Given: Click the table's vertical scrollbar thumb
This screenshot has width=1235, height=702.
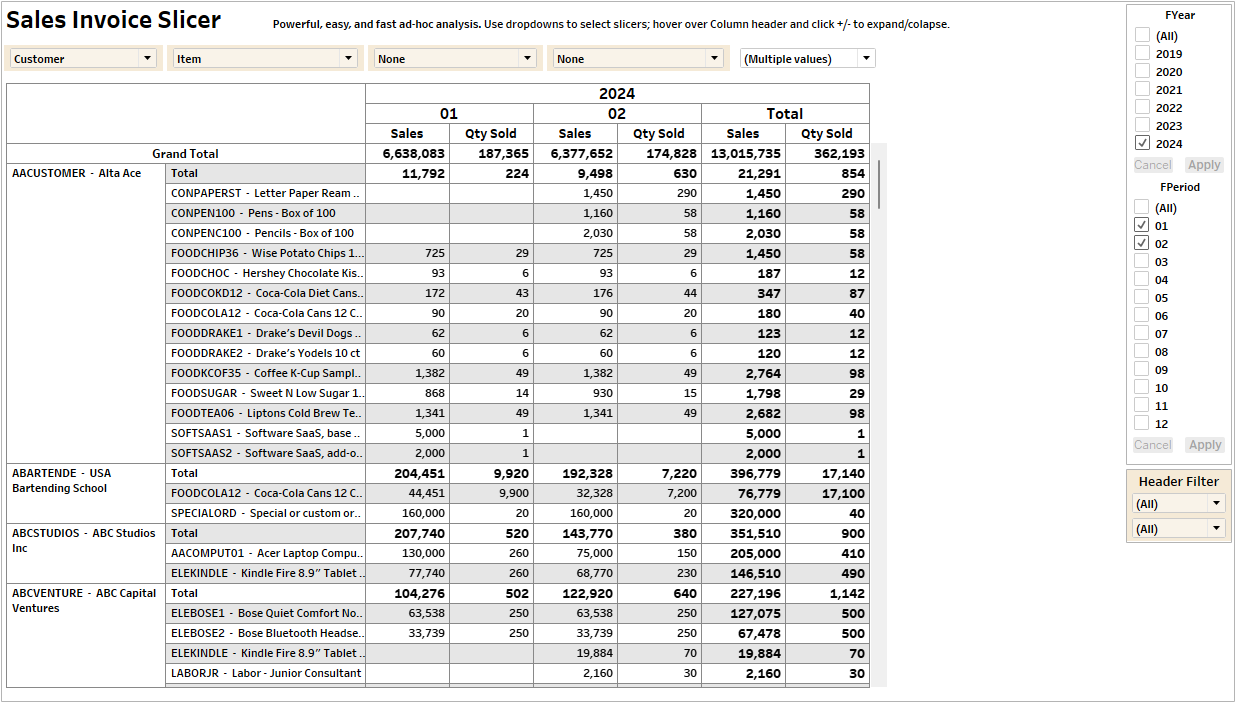Looking at the screenshot, I should 880,183.
